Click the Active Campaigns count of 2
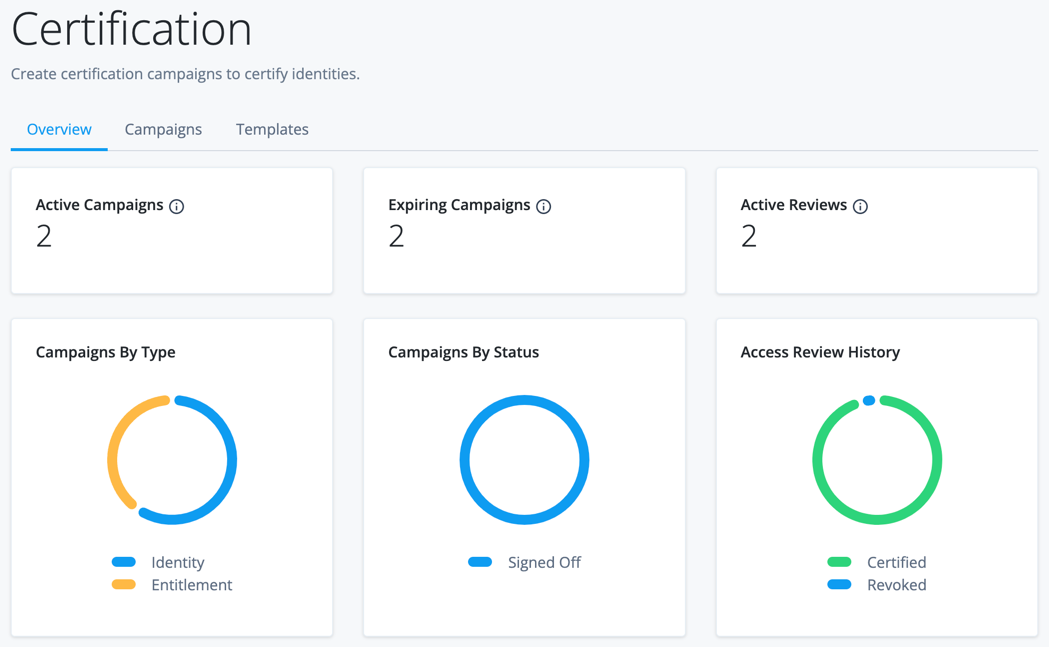1049x647 pixels. tap(45, 236)
